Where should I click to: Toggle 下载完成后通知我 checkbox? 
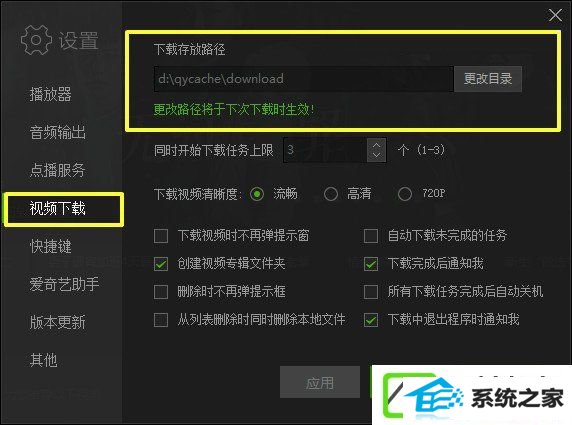(x=371, y=264)
